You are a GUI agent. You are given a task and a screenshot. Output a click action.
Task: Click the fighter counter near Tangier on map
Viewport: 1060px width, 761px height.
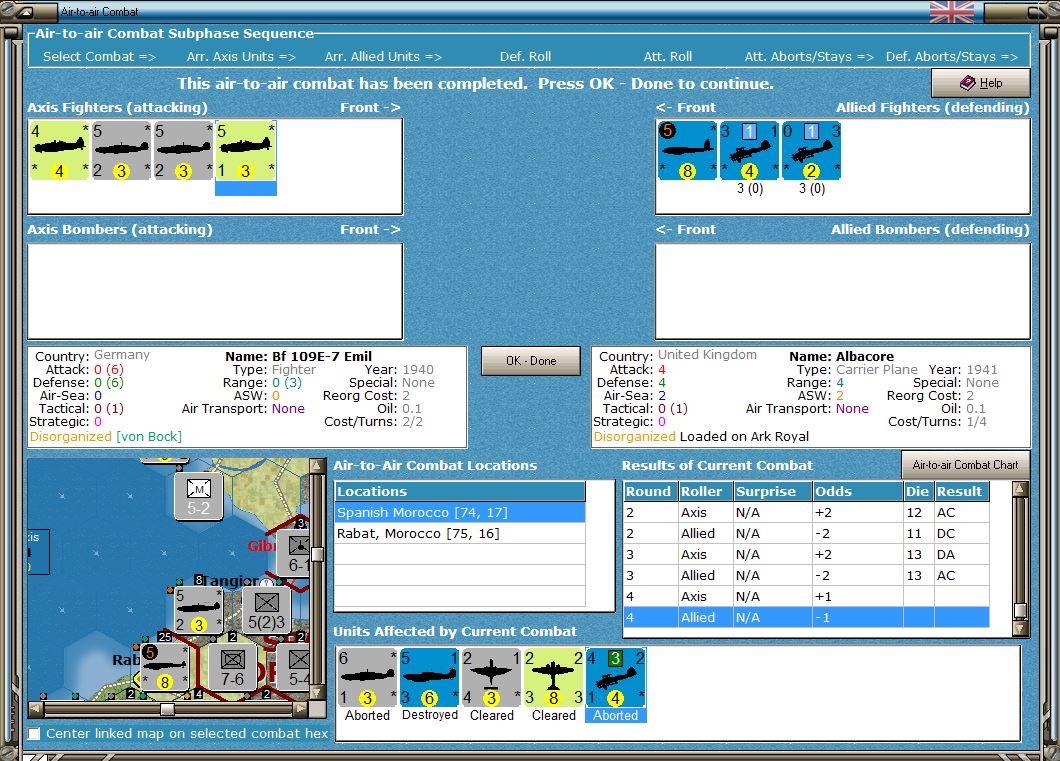tap(198, 610)
